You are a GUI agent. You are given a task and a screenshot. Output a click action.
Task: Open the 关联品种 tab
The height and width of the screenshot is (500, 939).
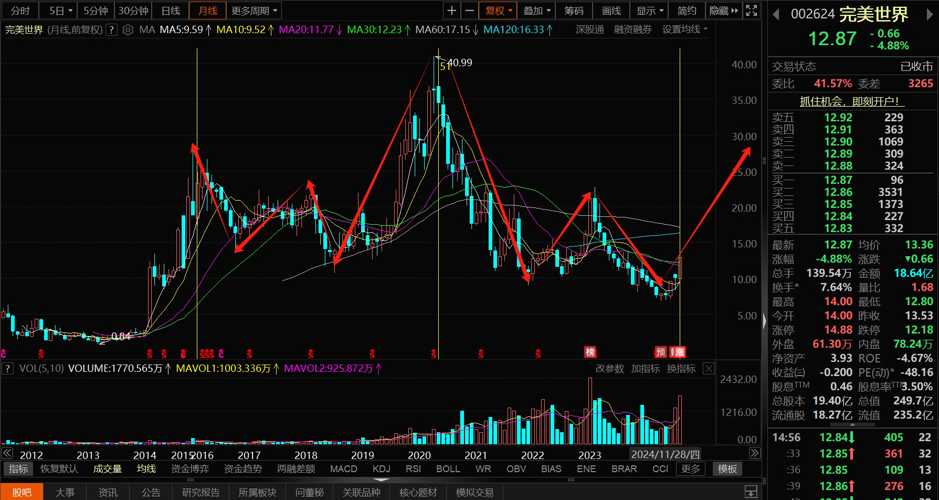pyautogui.click(x=361, y=493)
